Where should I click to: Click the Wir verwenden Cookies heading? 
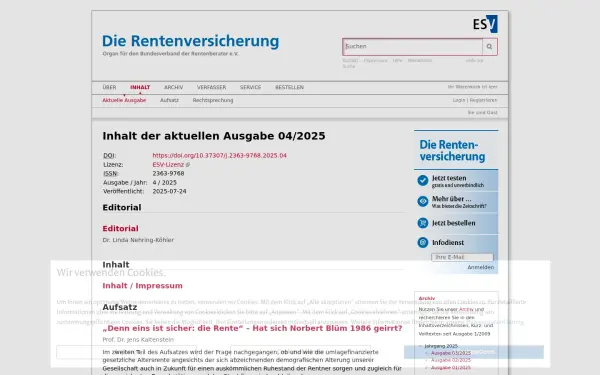[111, 272]
